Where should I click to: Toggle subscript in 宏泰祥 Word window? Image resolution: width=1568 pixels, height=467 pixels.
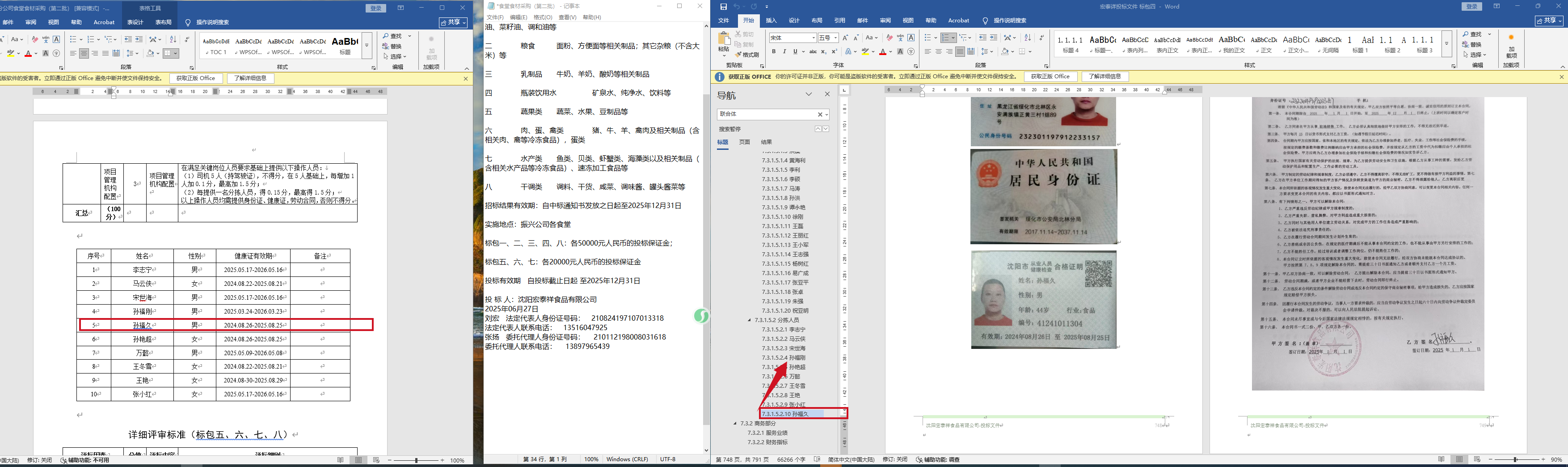coord(824,52)
